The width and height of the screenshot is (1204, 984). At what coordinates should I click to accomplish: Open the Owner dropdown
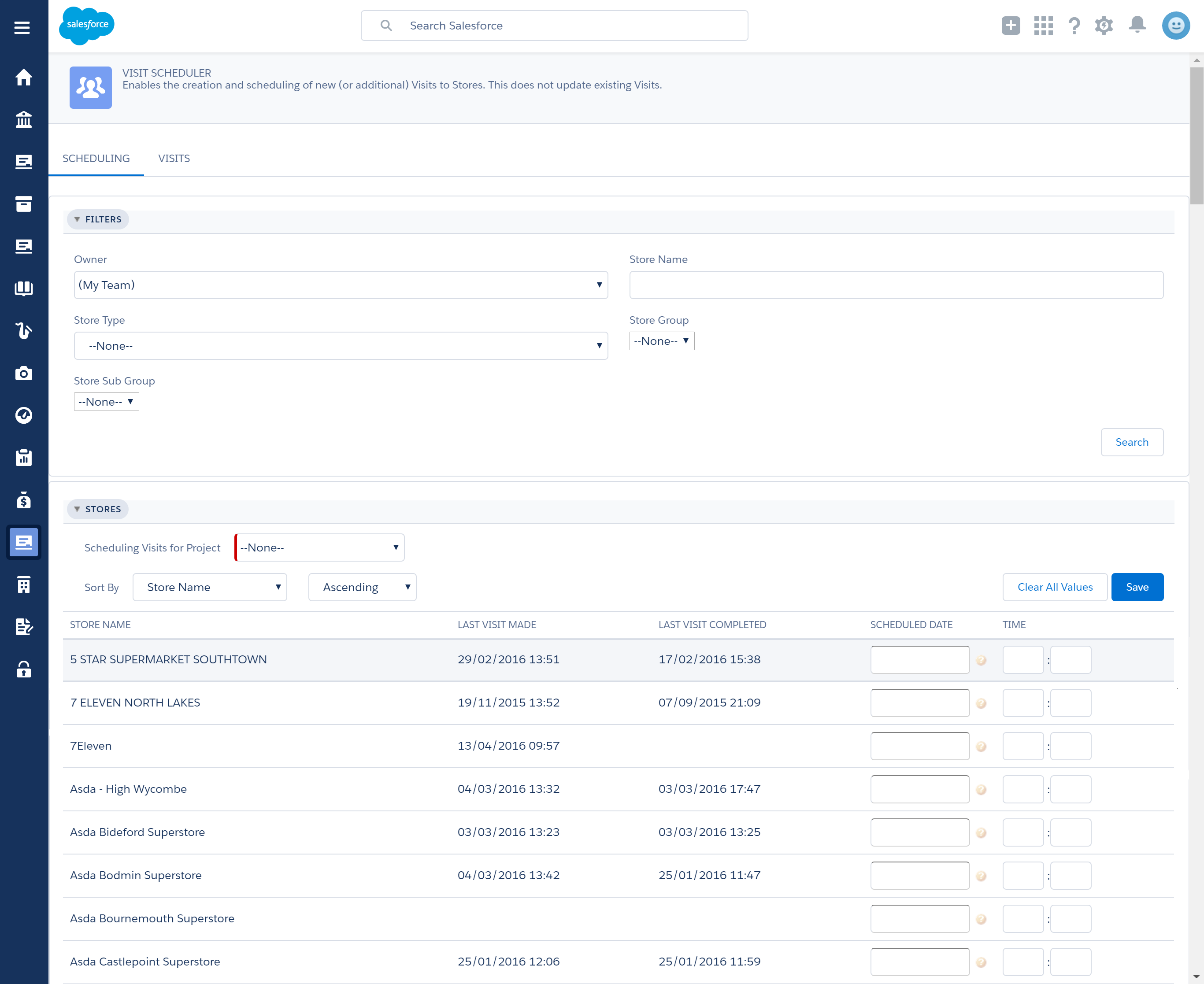[x=340, y=285]
